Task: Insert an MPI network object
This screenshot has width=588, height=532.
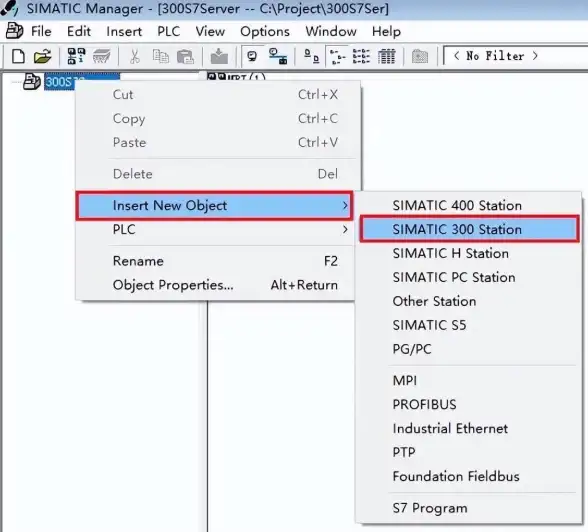Action: [x=469, y=381]
